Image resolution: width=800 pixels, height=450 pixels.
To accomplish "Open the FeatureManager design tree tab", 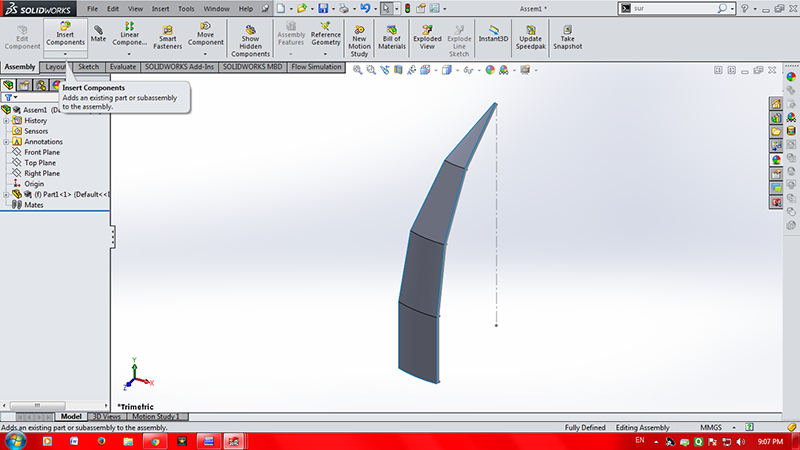I will (x=8, y=85).
